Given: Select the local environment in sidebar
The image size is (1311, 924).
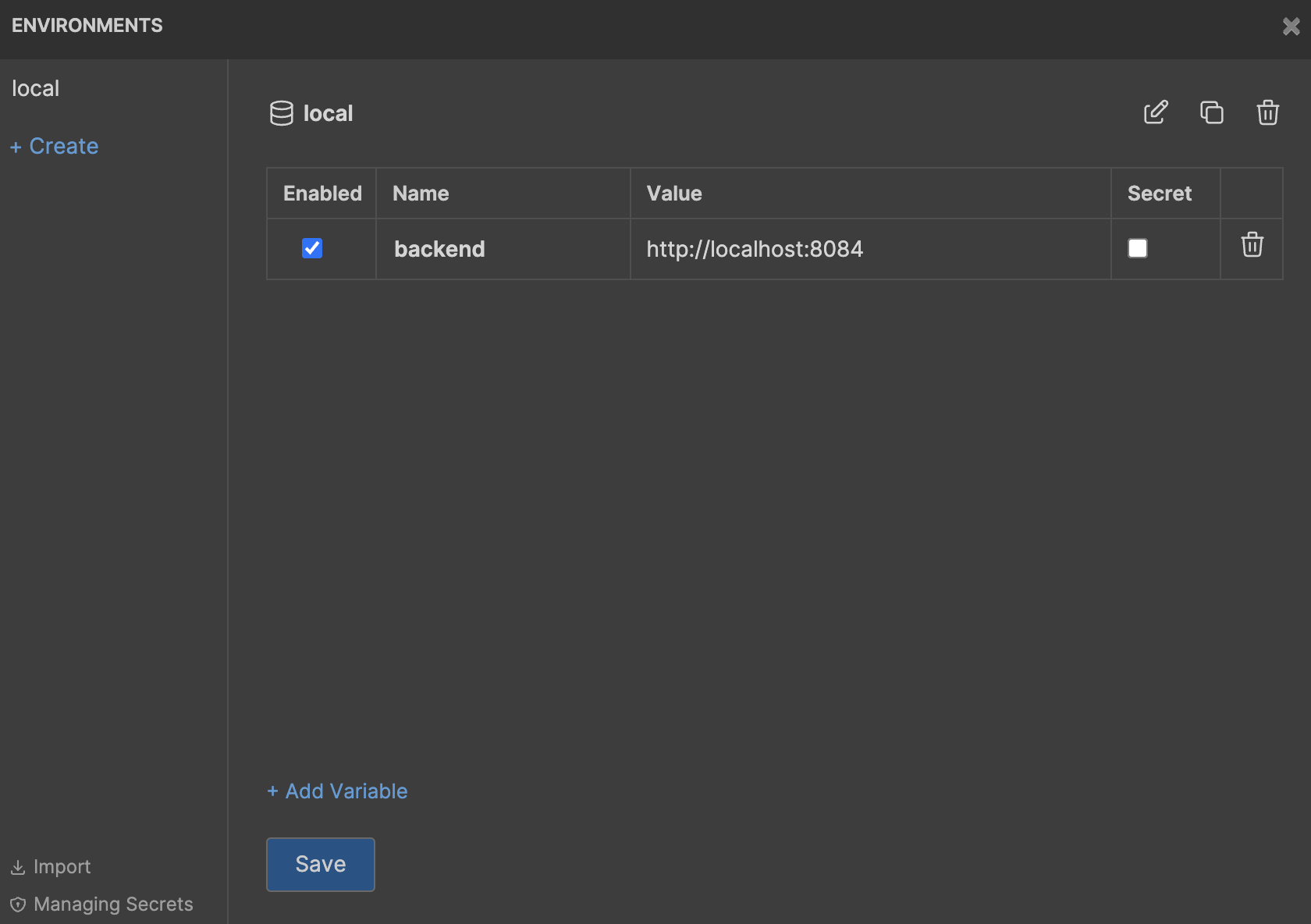Looking at the screenshot, I should (x=36, y=88).
